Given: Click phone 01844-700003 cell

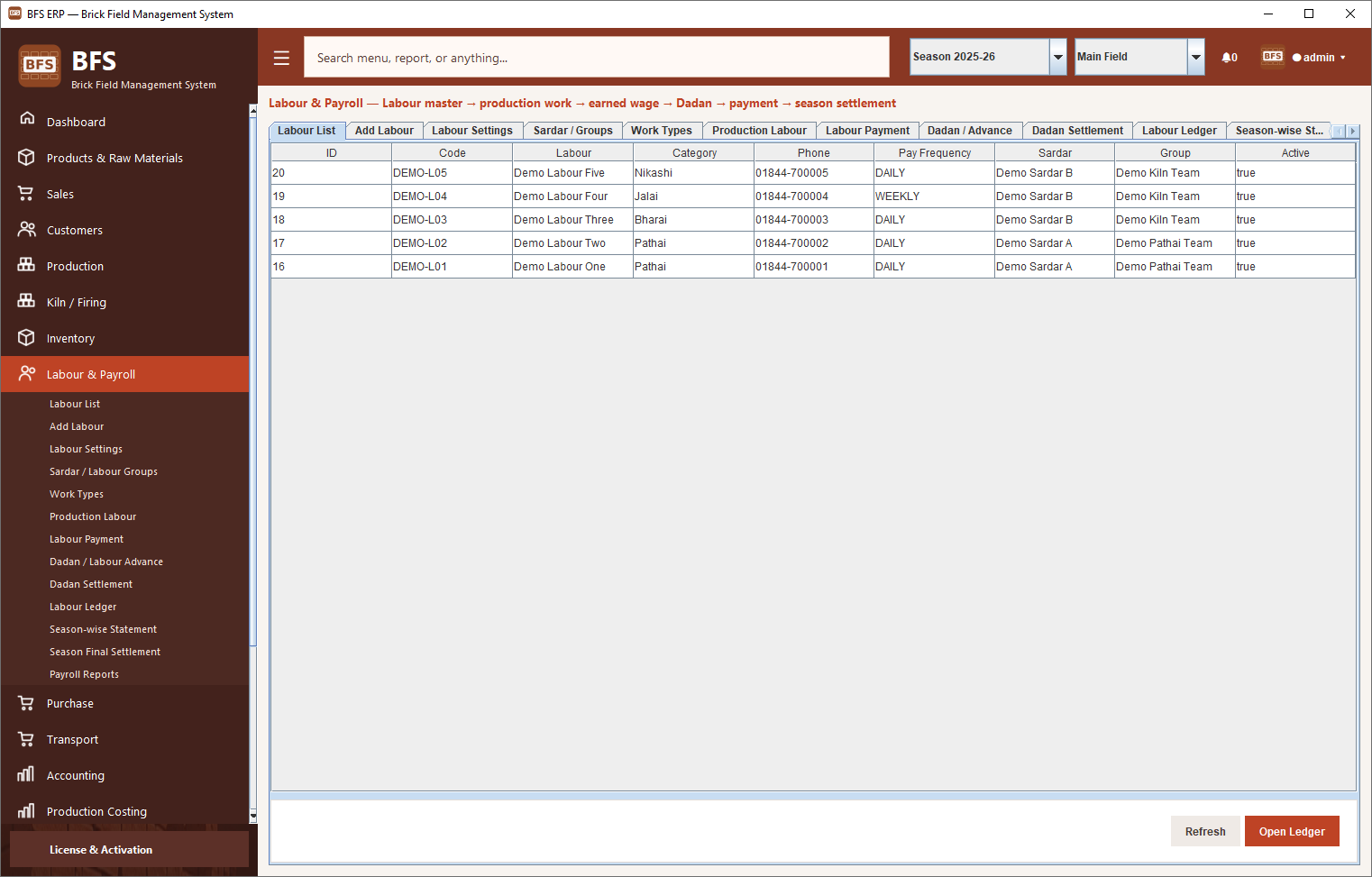Looking at the screenshot, I should (x=813, y=220).
